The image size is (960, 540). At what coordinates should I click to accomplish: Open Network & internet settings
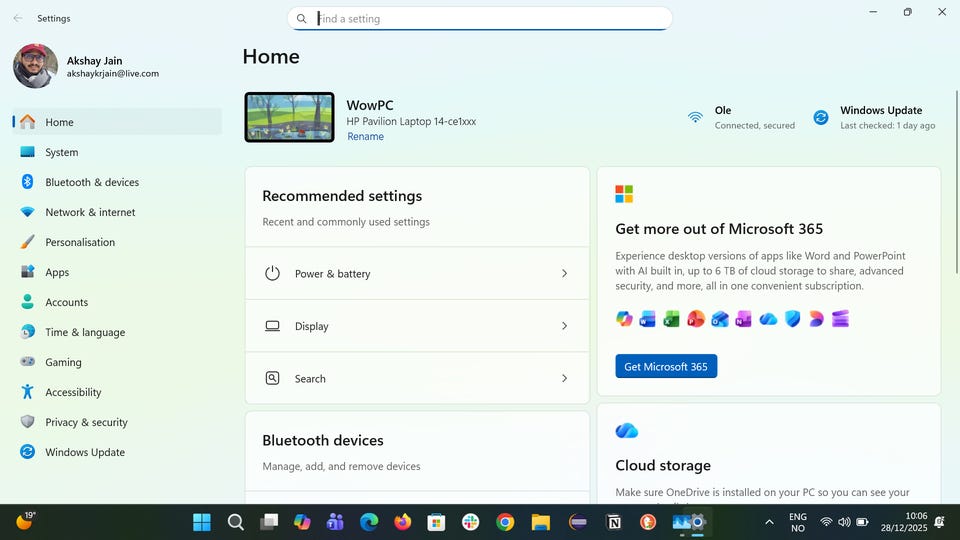tap(117, 212)
